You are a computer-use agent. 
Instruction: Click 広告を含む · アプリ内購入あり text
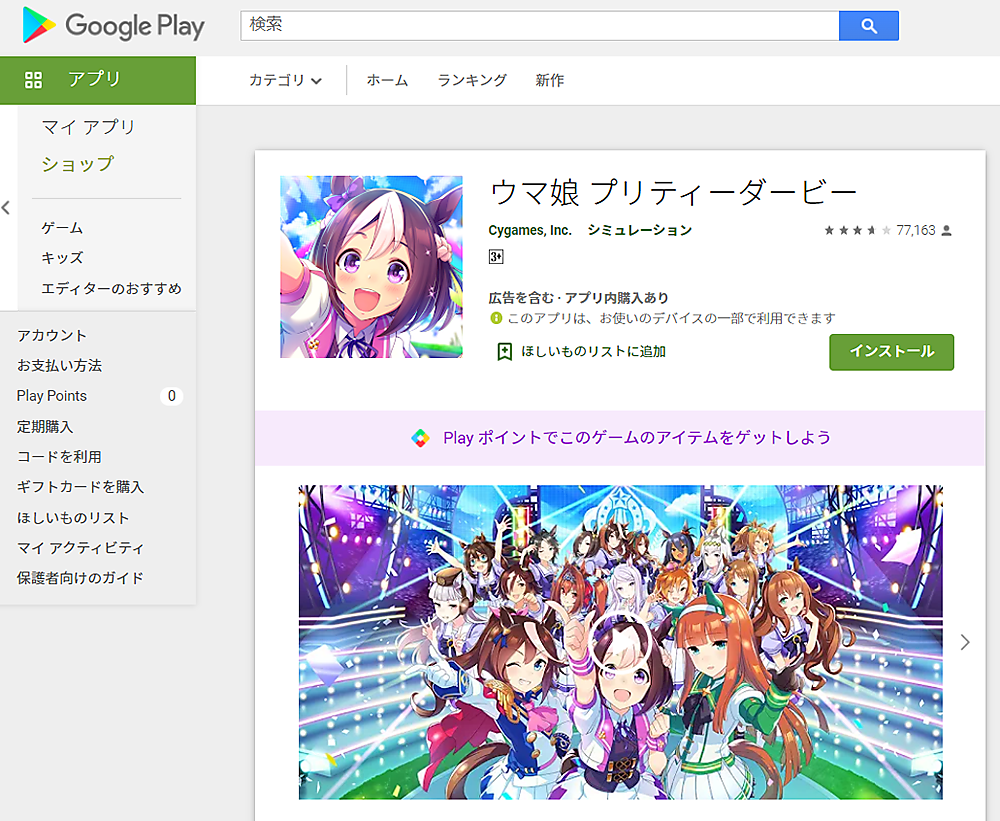tap(578, 298)
